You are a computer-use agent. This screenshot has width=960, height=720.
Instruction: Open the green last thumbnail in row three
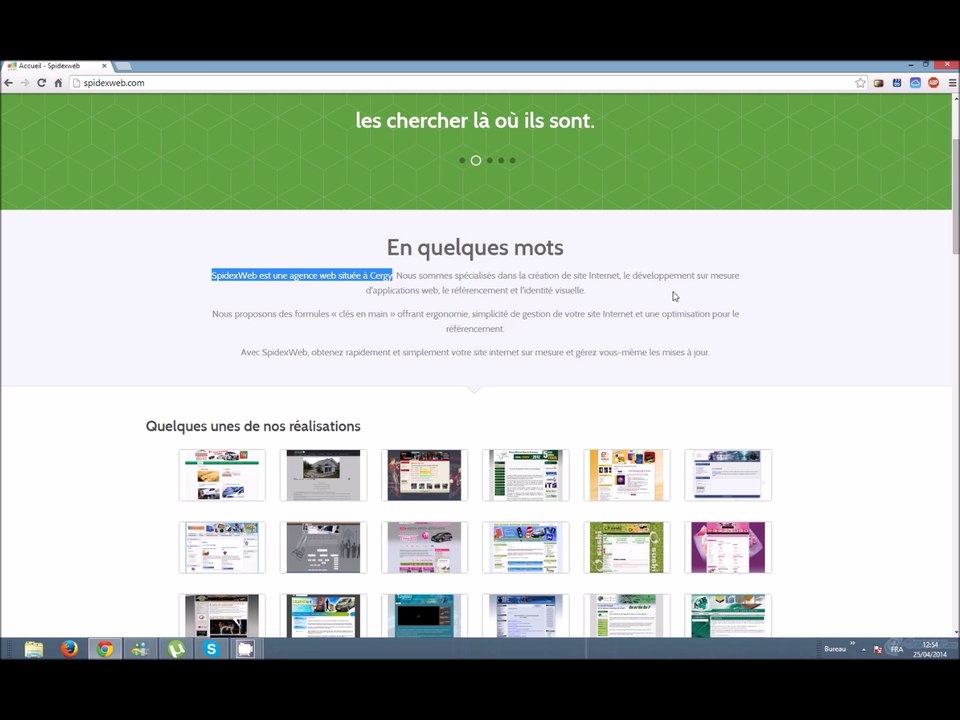click(728, 616)
